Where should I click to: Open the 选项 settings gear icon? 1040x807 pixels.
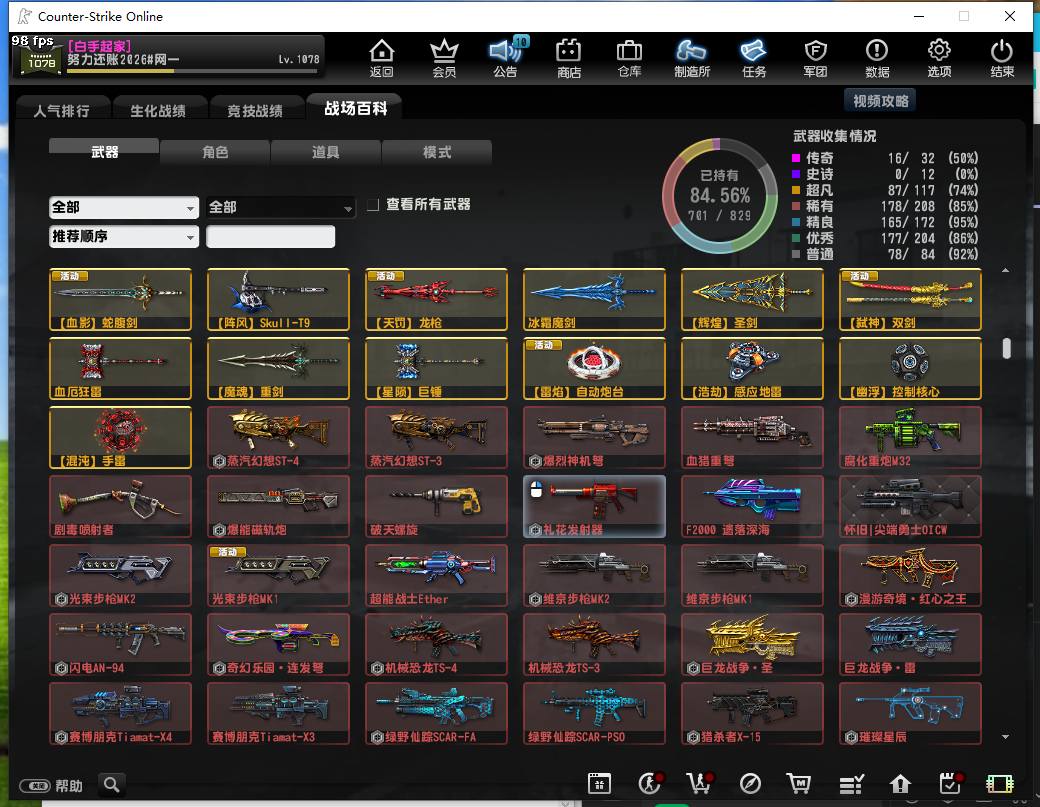[x=939, y=57]
